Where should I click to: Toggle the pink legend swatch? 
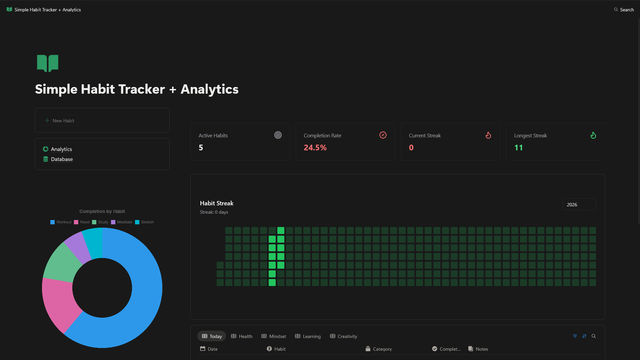click(x=76, y=222)
